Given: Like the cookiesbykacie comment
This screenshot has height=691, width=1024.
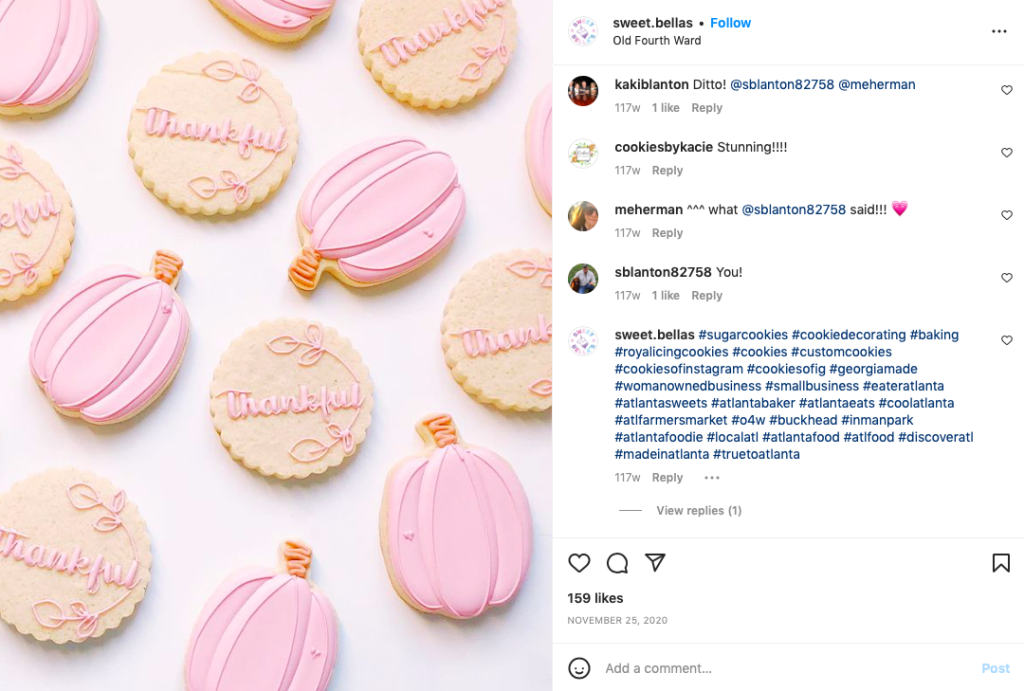Looking at the screenshot, I should tap(1007, 153).
